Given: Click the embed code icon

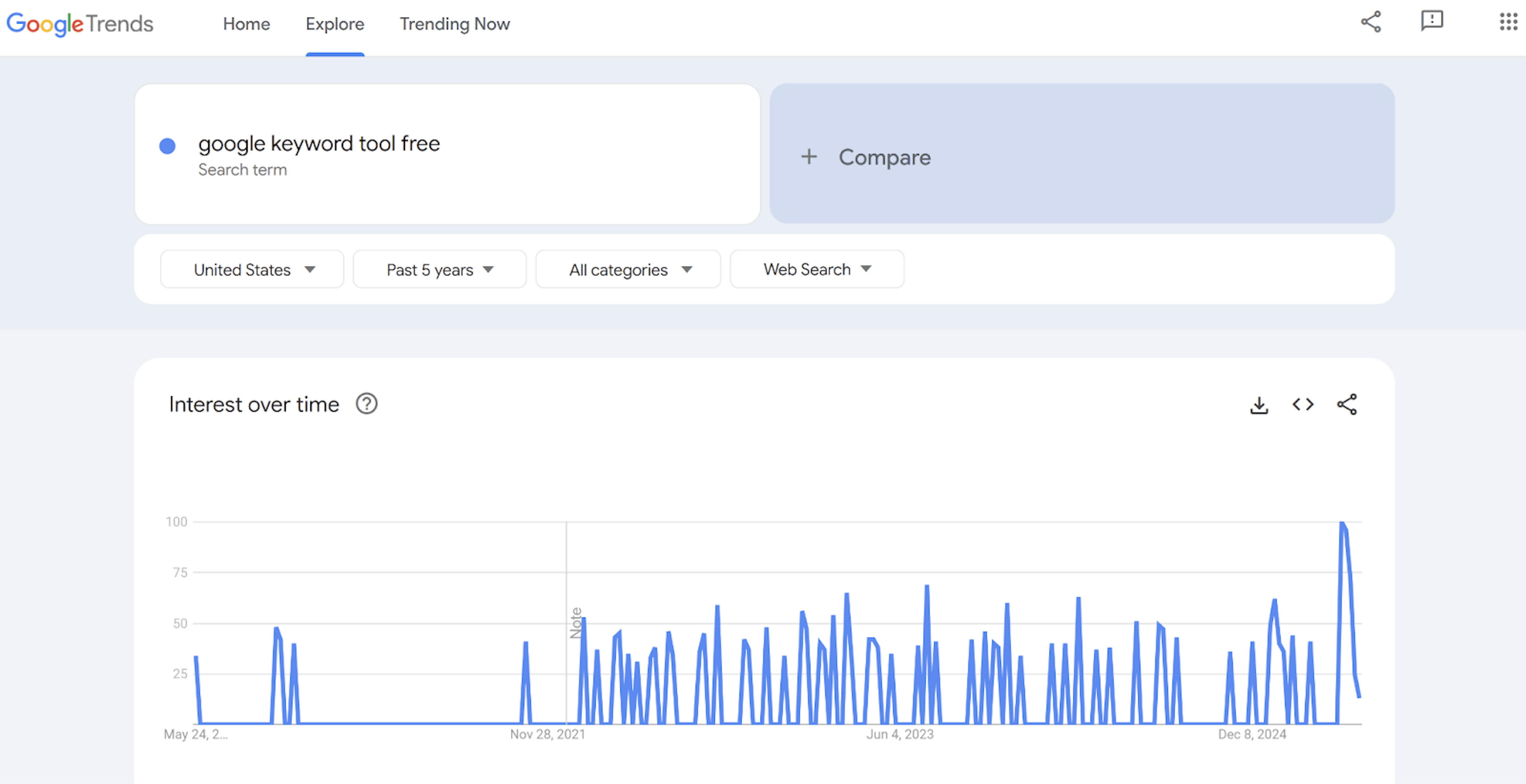Looking at the screenshot, I should point(1303,405).
